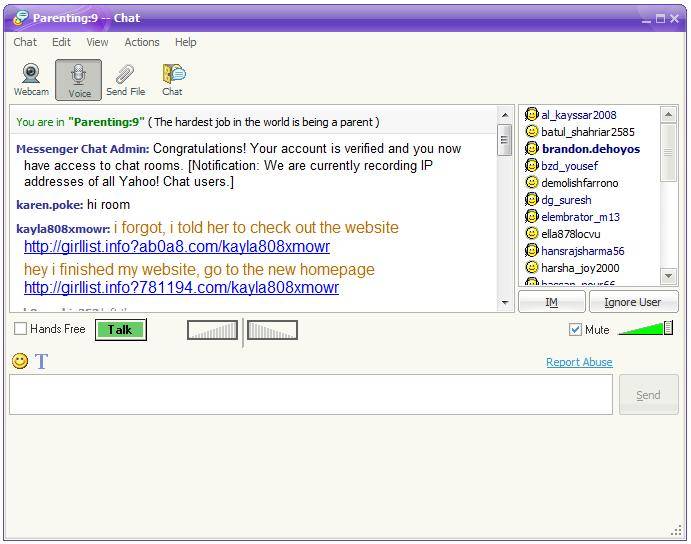Click the Webcam toolbar icon
The image size is (691, 544).
coord(30,74)
